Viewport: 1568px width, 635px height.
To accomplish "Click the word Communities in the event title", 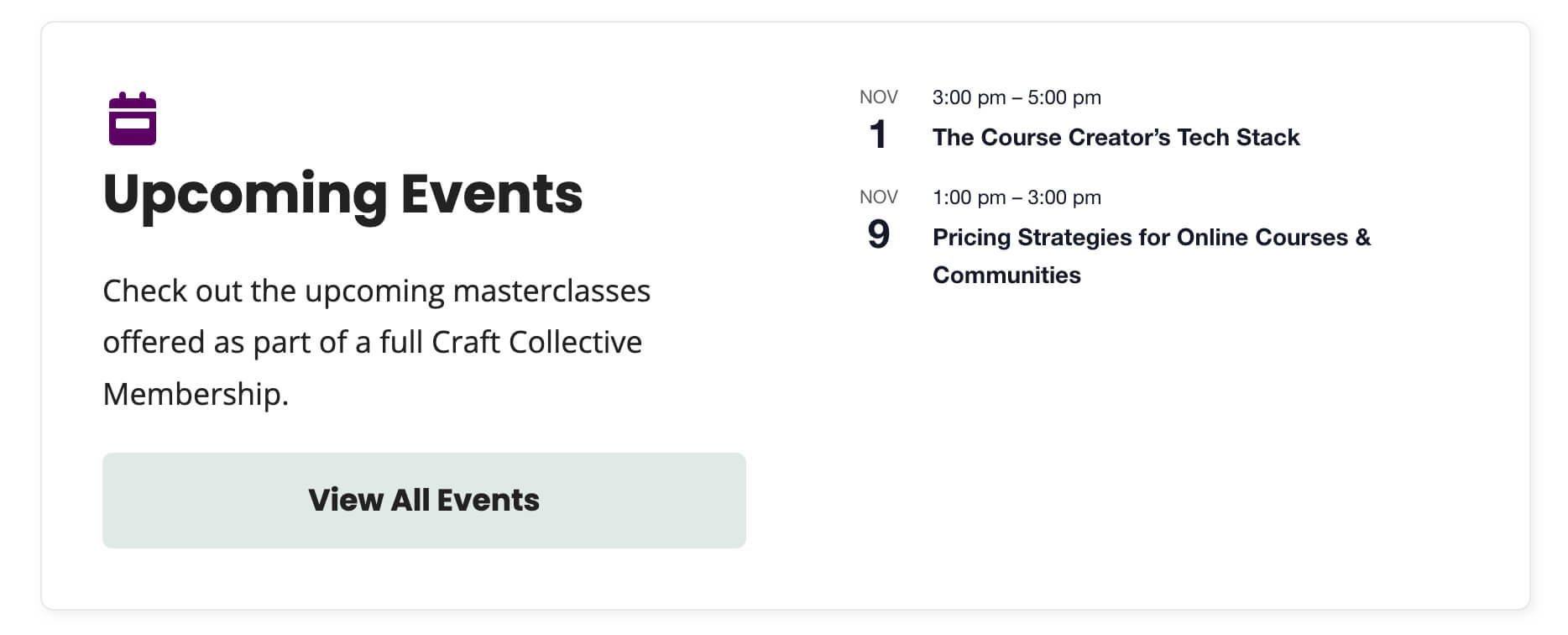I will click(1006, 275).
